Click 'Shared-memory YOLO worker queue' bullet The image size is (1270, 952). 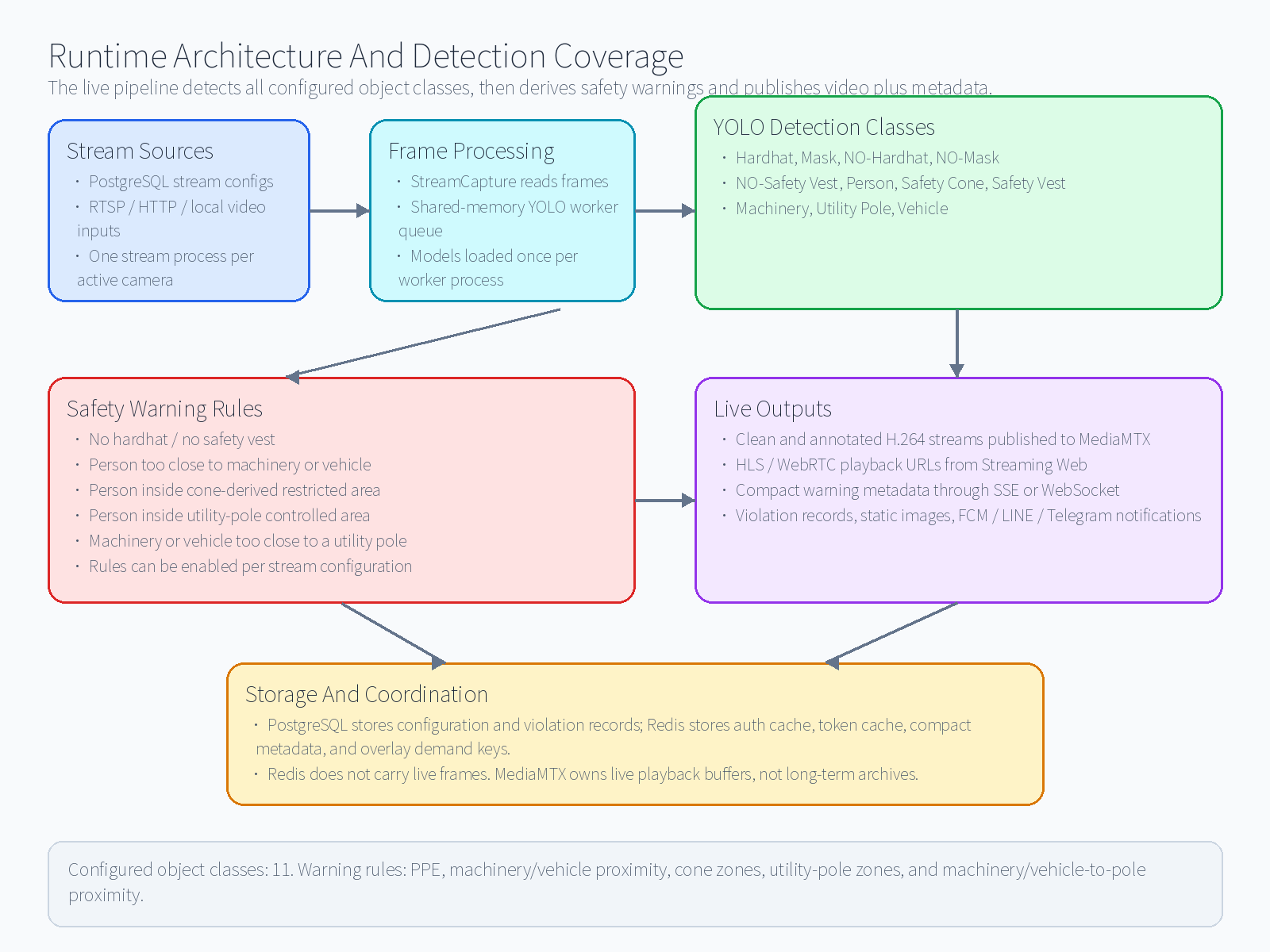(508, 218)
